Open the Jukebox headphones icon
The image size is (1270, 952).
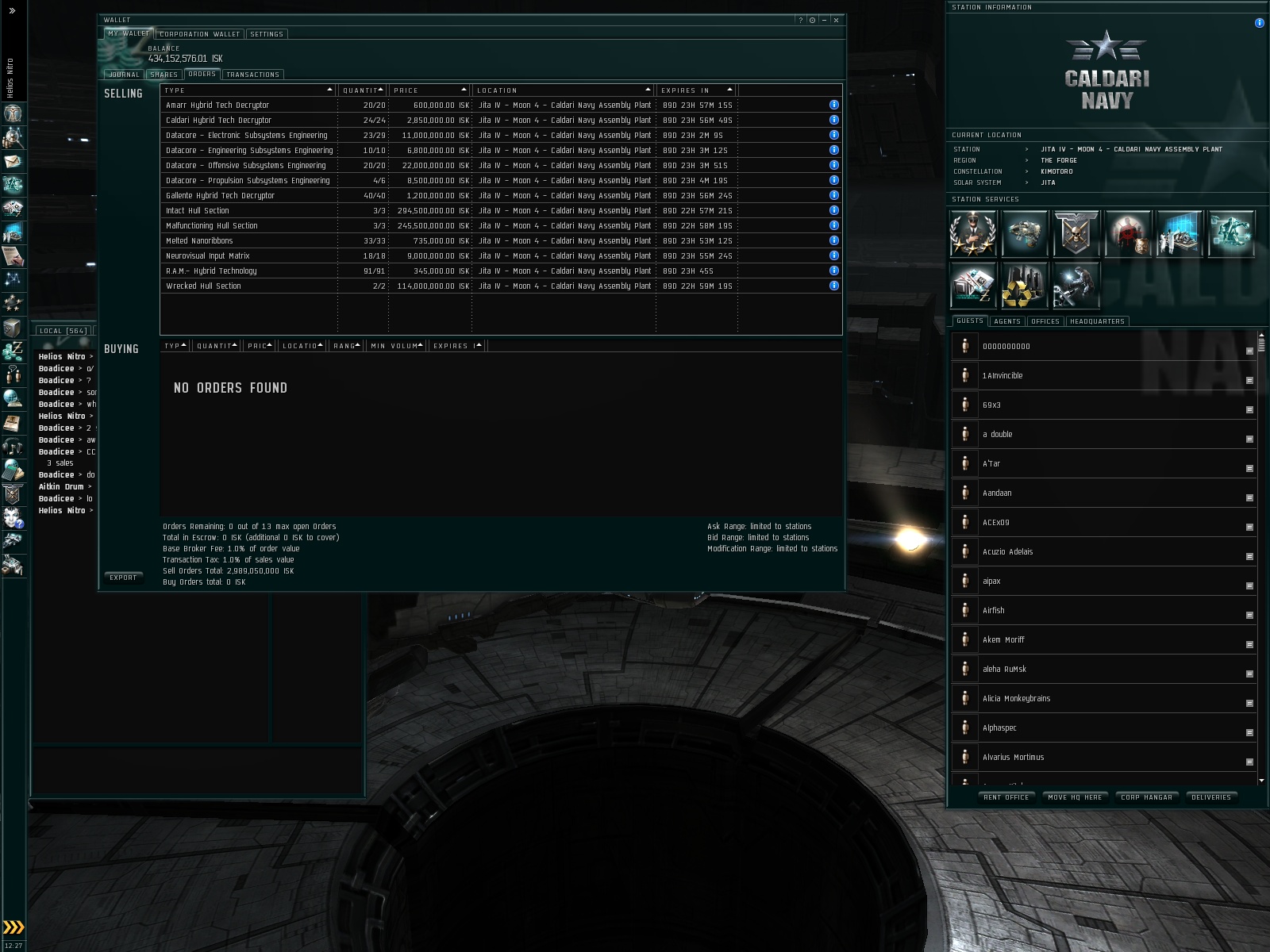tap(13, 446)
